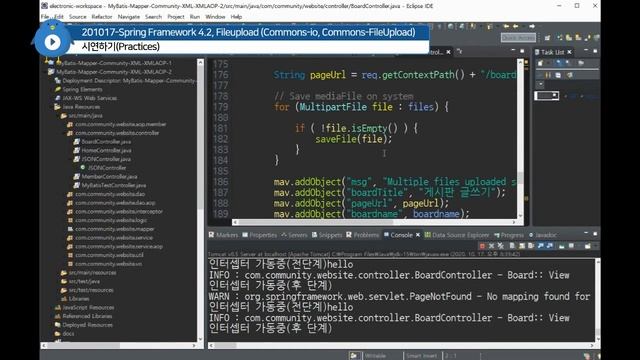640x360 pixels.
Task: Select com.community.website.logic package
Action: click(111, 220)
